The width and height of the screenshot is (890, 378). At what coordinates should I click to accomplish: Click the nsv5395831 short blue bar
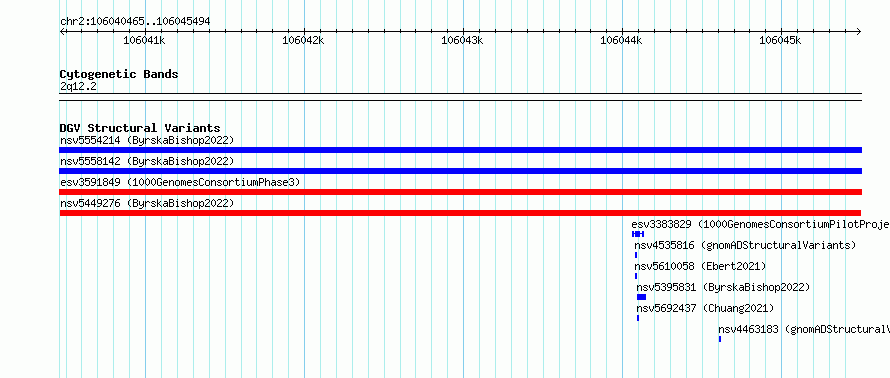tap(641, 297)
